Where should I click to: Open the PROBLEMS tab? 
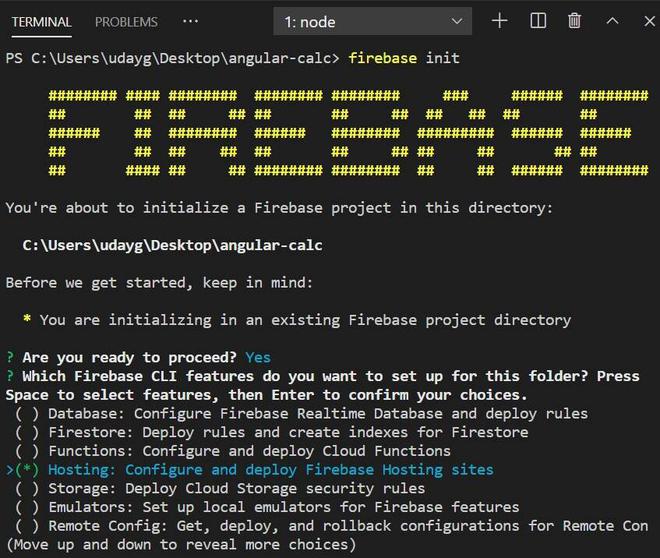(126, 22)
